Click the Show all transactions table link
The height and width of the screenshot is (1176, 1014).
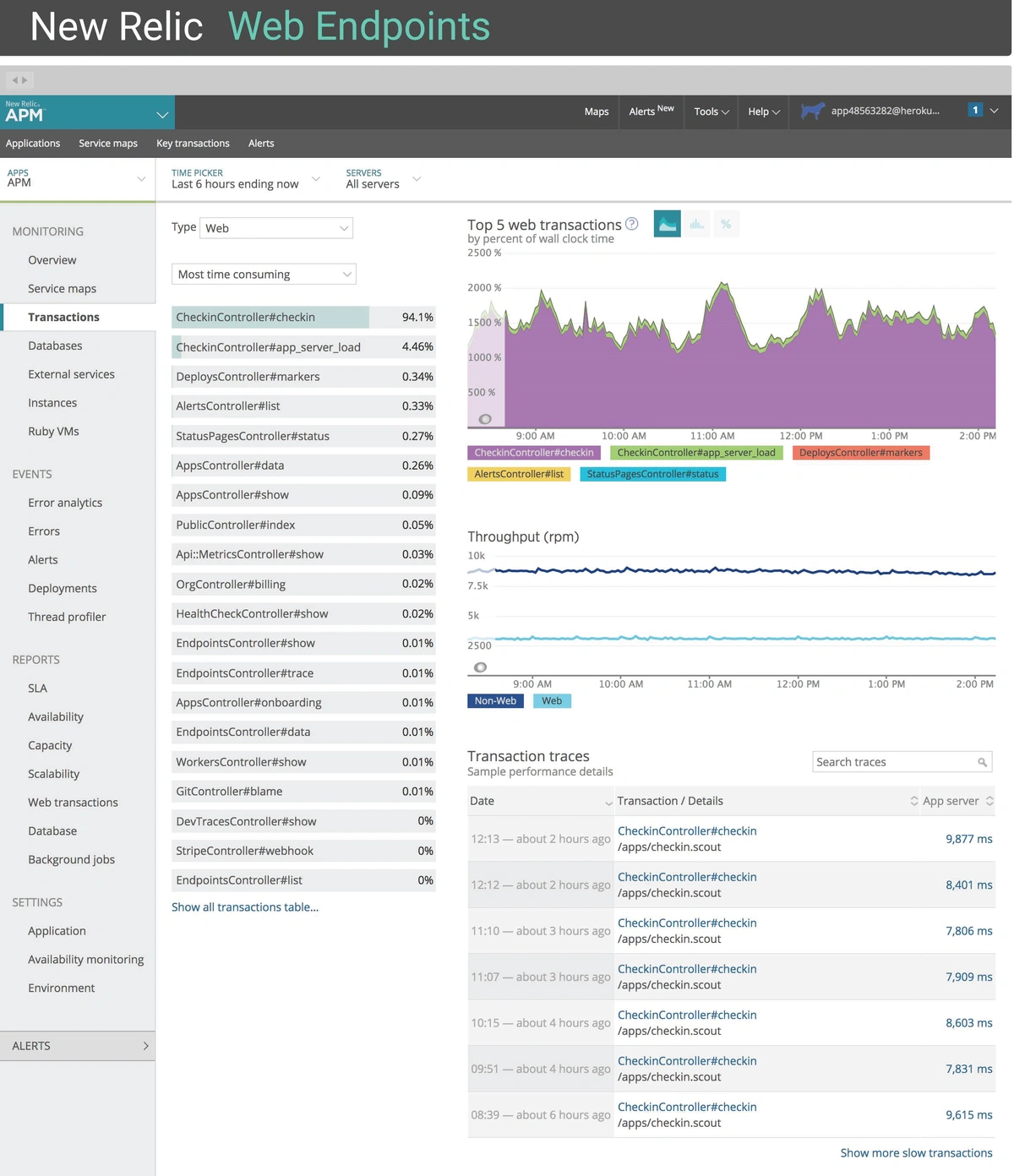(x=245, y=907)
